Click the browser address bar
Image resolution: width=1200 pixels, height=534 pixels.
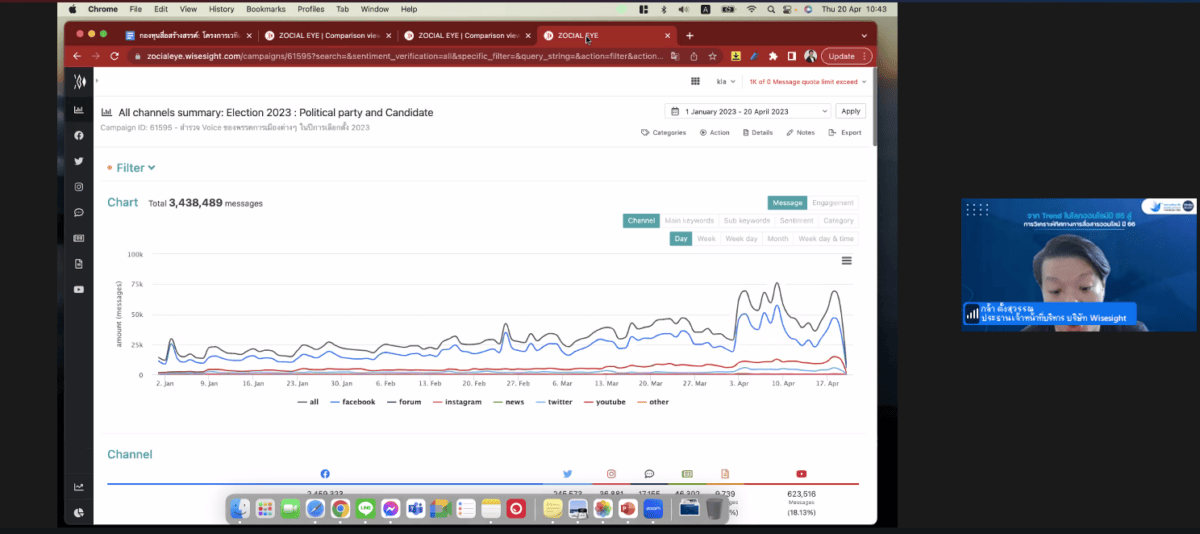(x=400, y=56)
